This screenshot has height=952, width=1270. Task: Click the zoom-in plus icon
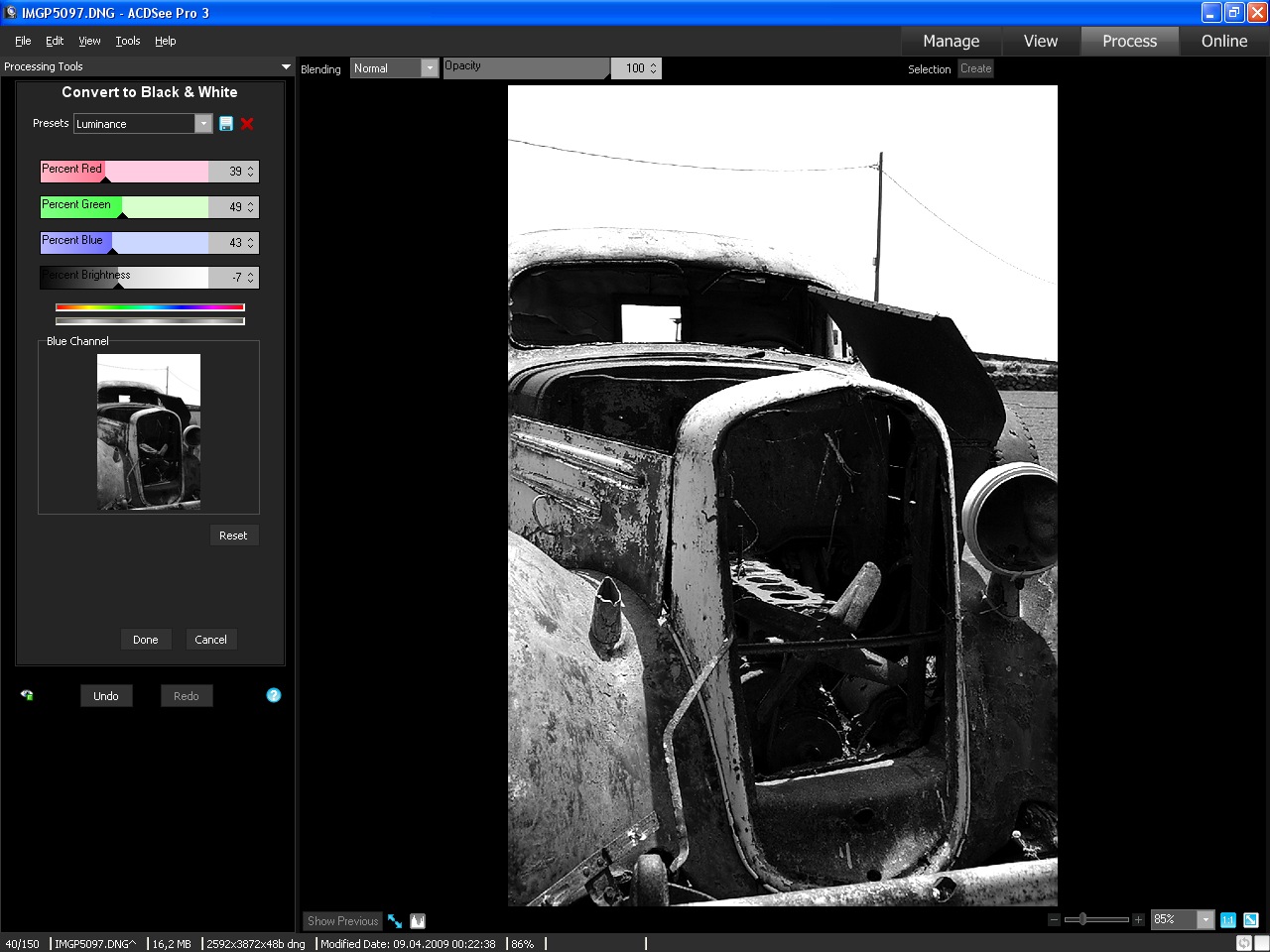(1138, 920)
